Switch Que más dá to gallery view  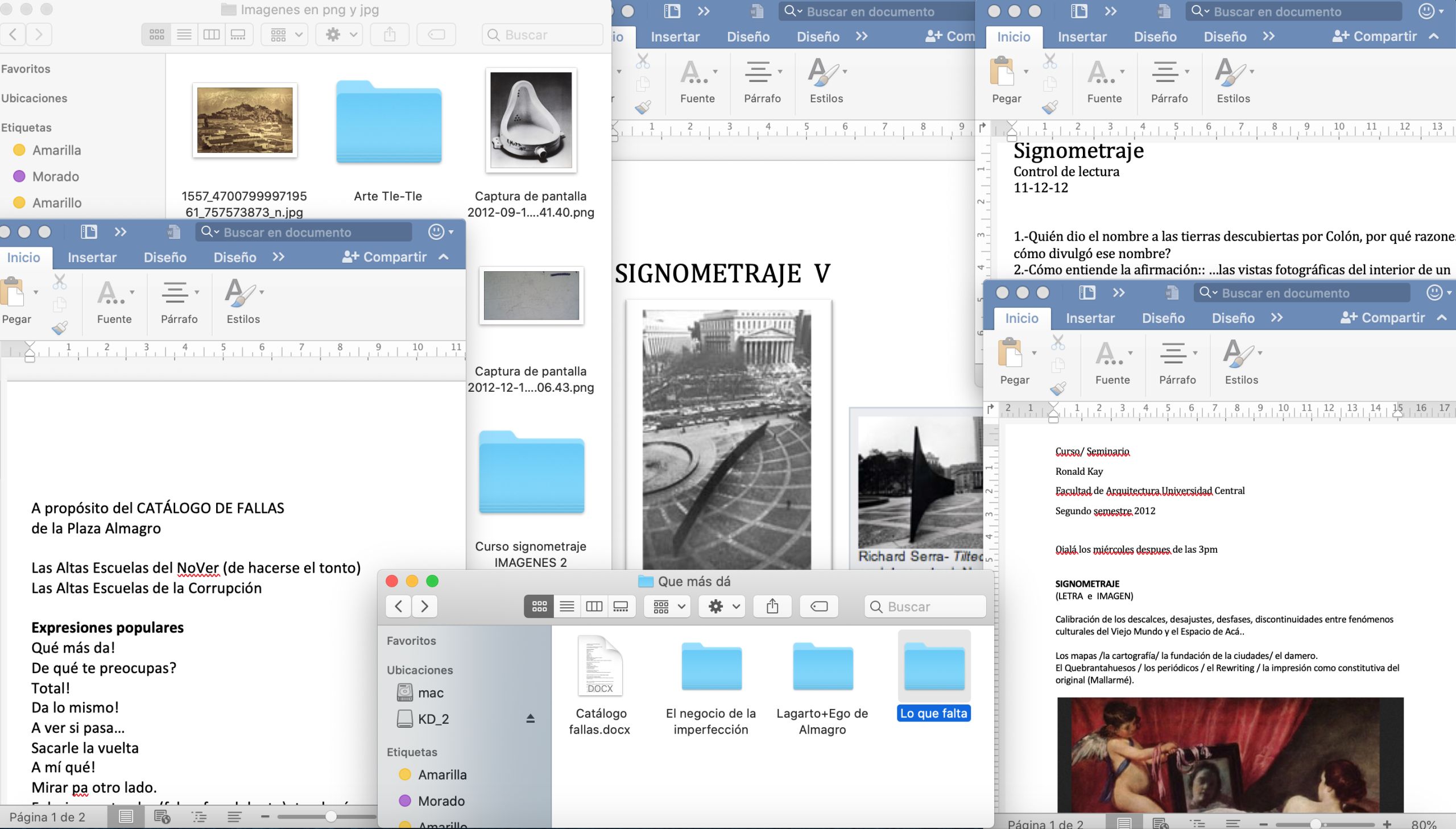(x=621, y=606)
